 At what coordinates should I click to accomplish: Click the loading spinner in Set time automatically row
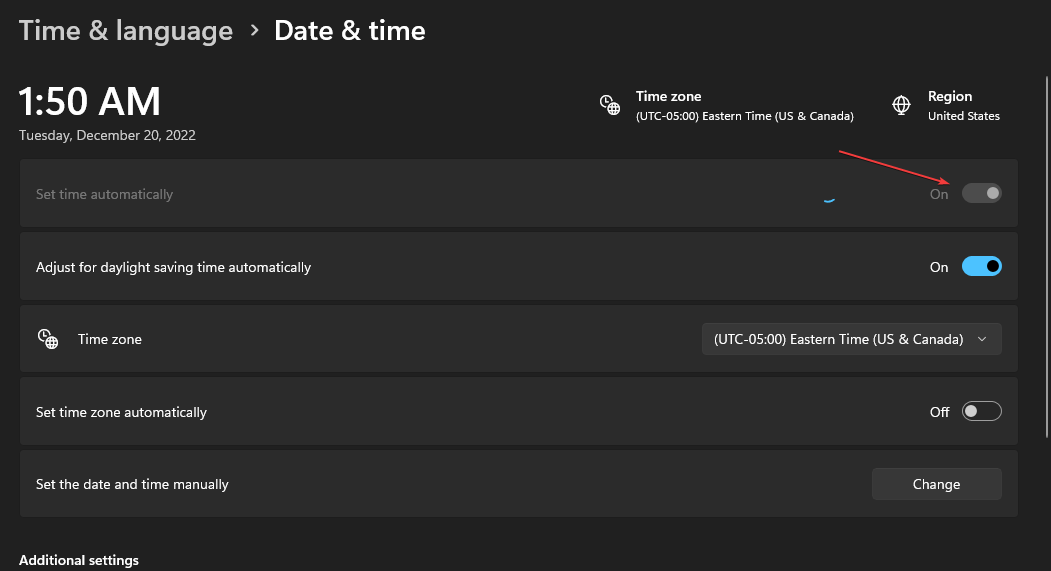[829, 198]
